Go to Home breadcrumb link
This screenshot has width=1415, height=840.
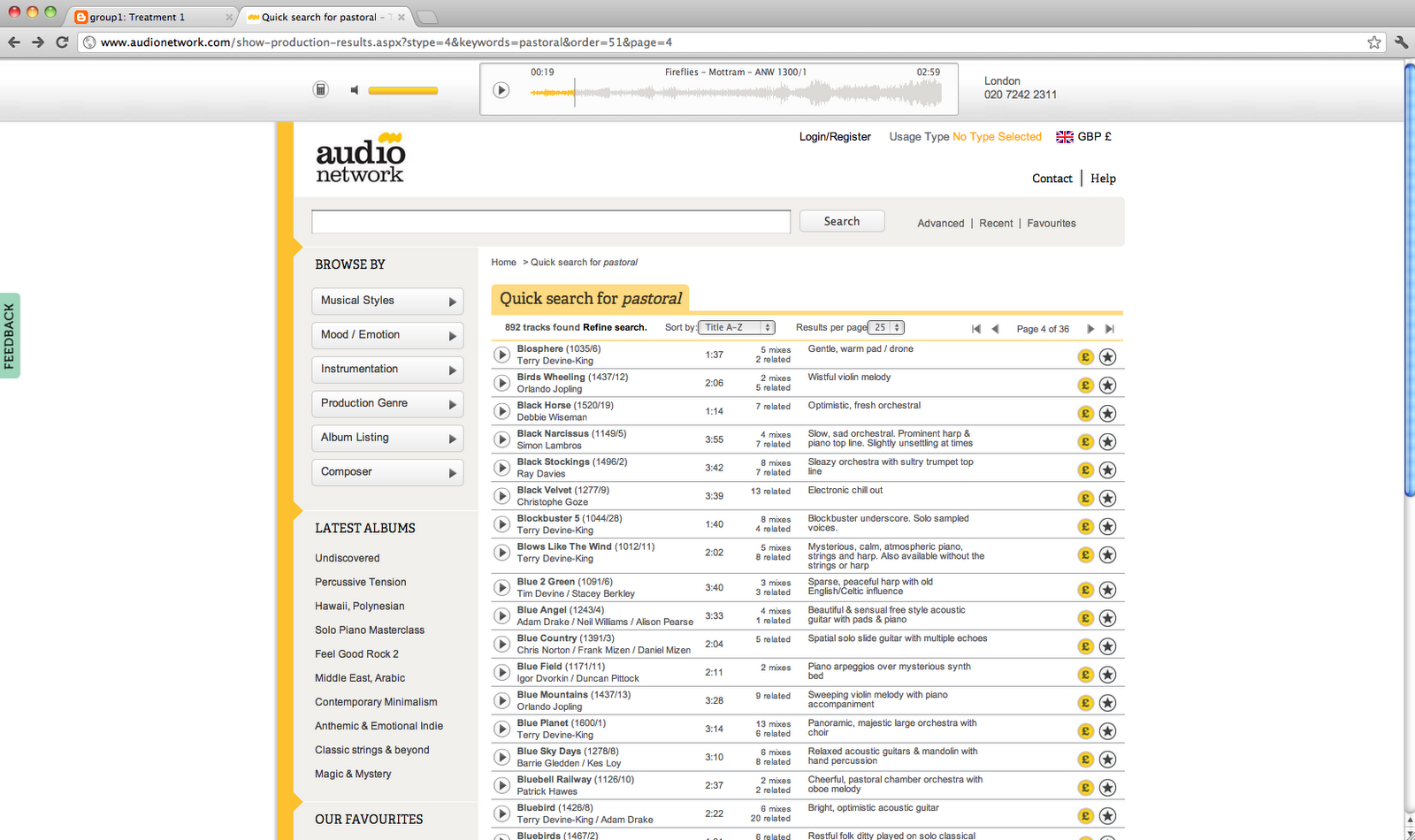[504, 263]
